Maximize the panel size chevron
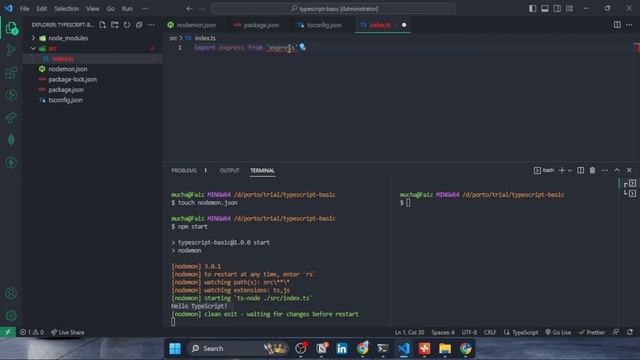This screenshot has width=640, height=360. (617, 170)
